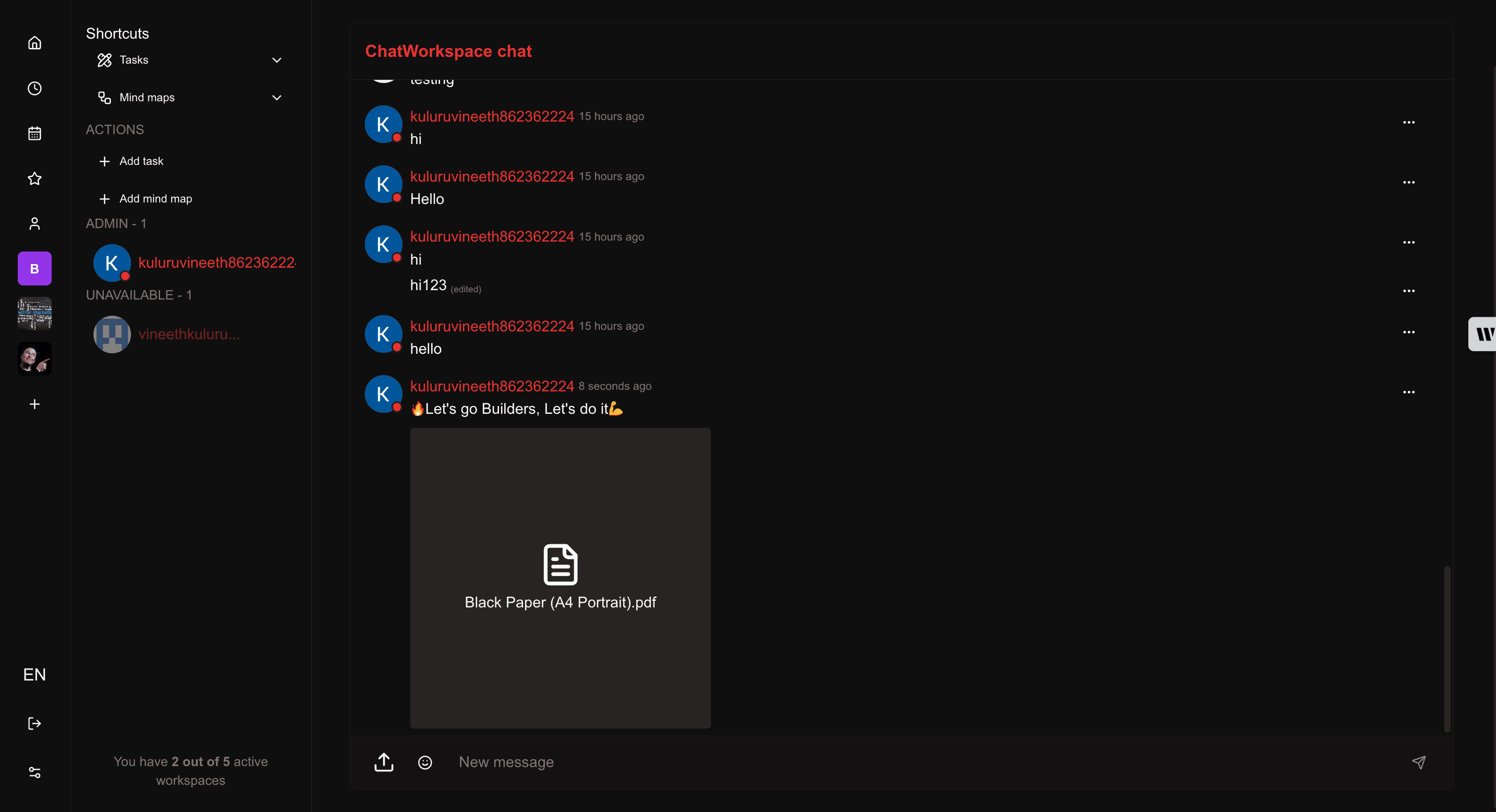
Task: Upload a file to the chat
Action: point(383,762)
